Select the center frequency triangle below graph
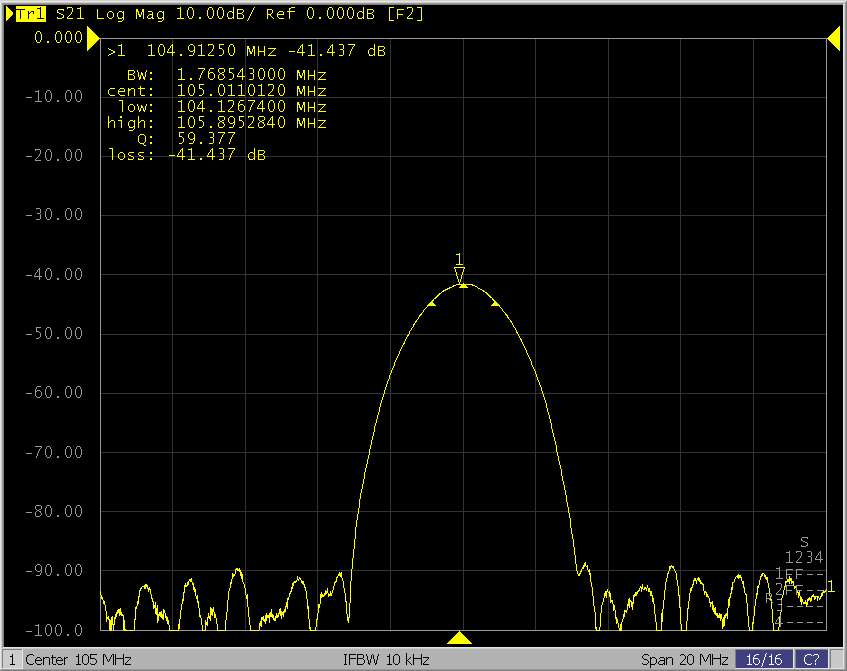 tap(459, 638)
